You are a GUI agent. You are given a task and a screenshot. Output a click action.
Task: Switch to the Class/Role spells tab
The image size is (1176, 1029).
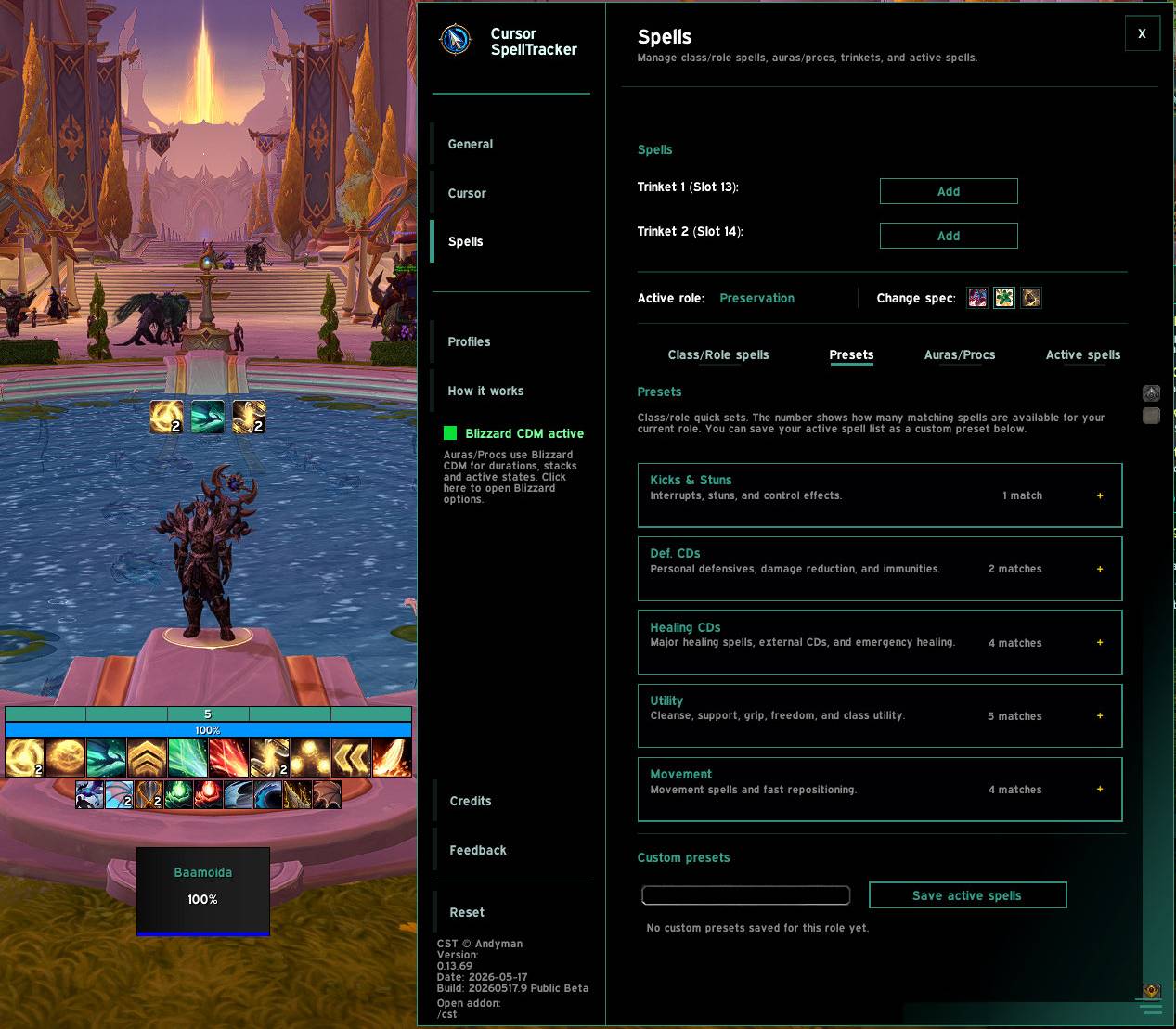coord(718,354)
